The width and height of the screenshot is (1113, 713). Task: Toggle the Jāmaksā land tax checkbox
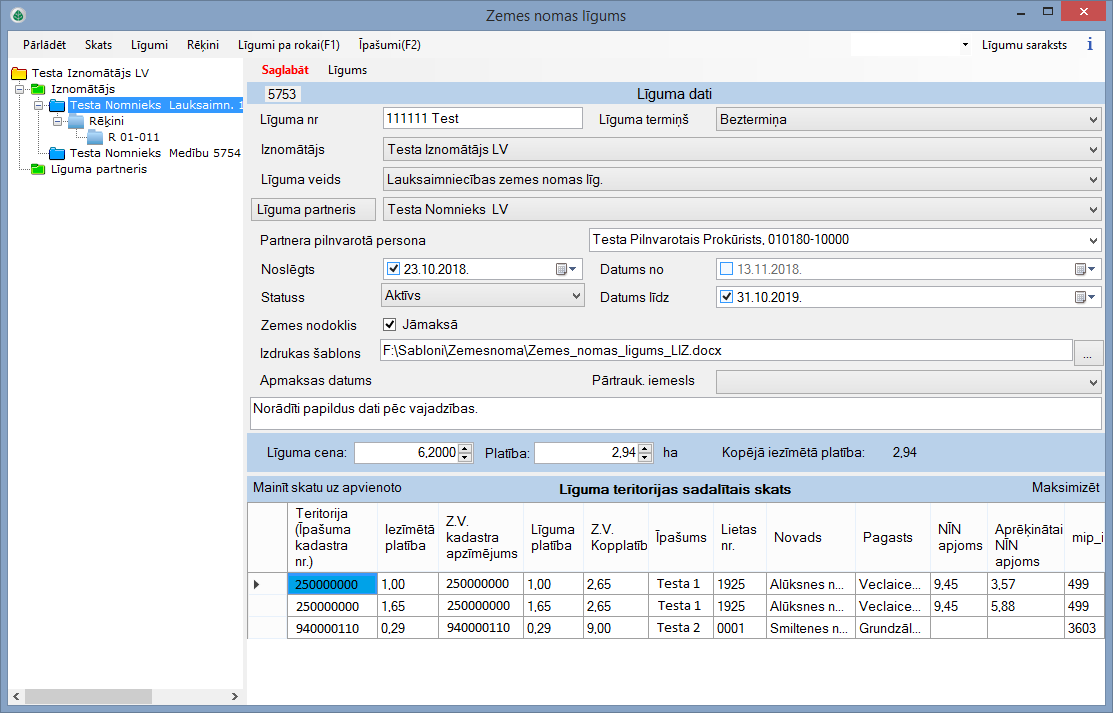coord(391,324)
